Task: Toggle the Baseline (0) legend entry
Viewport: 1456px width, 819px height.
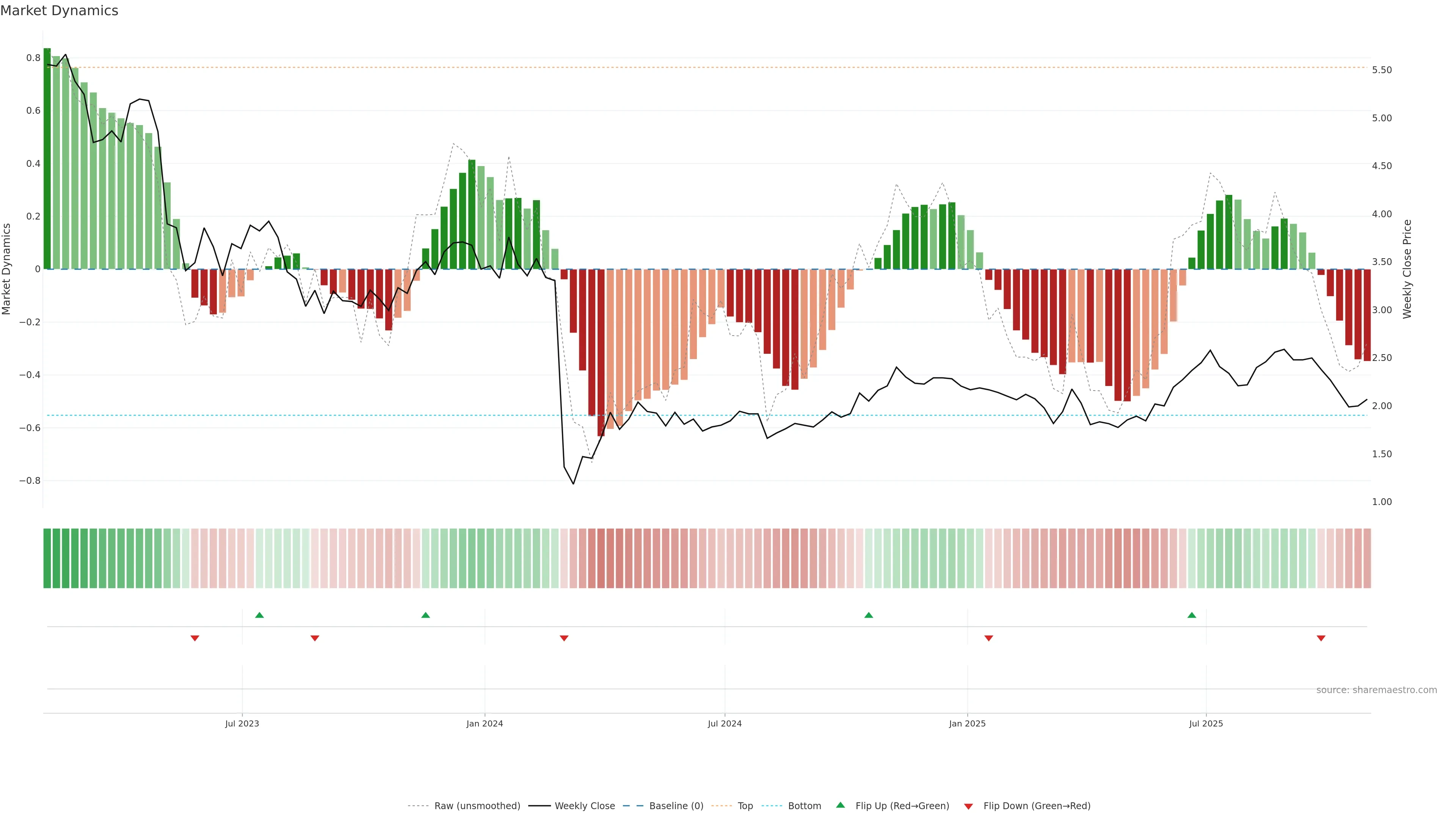Action: click(676, 806)
